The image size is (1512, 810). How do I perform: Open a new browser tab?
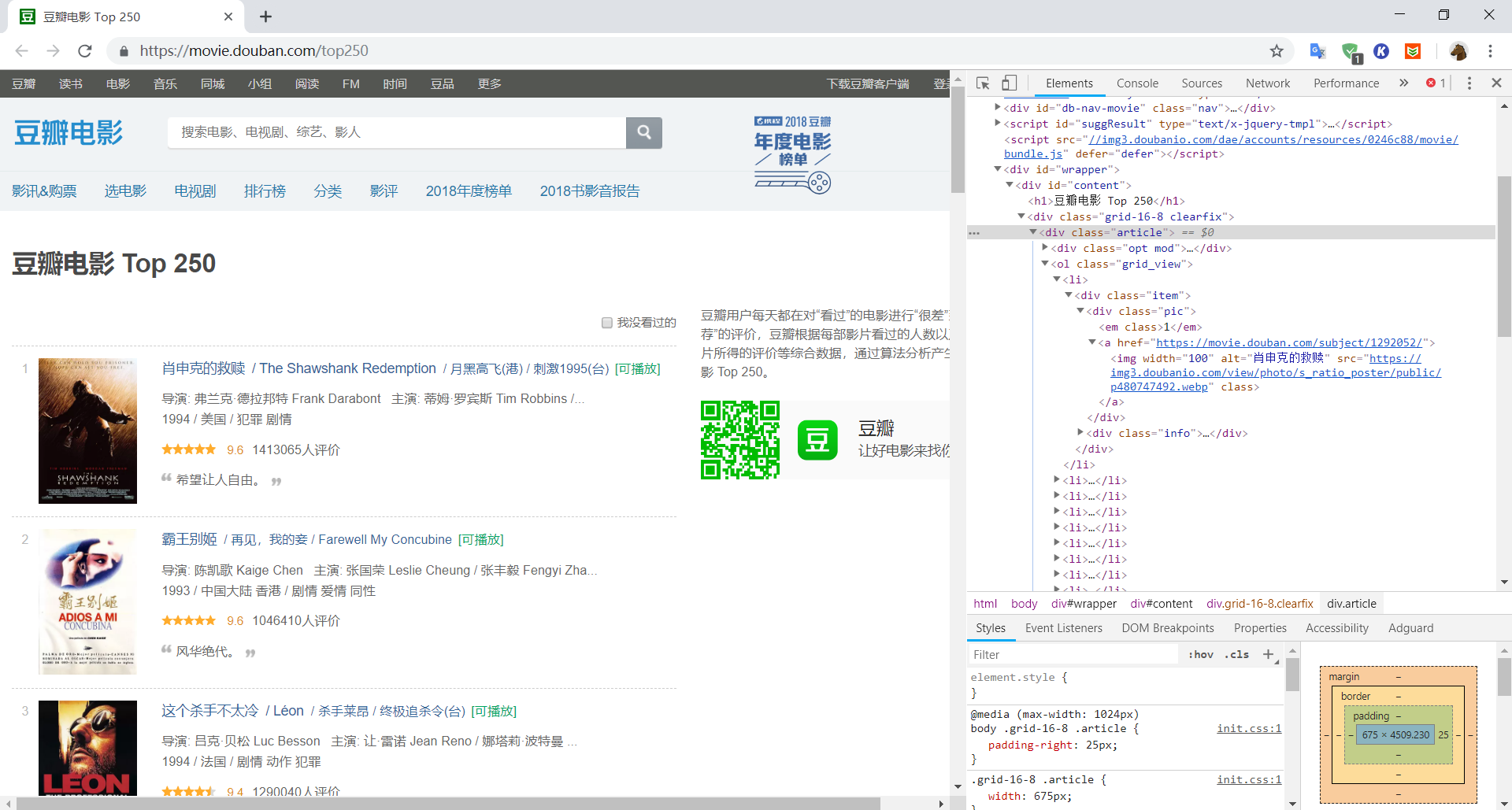[266, 17]
